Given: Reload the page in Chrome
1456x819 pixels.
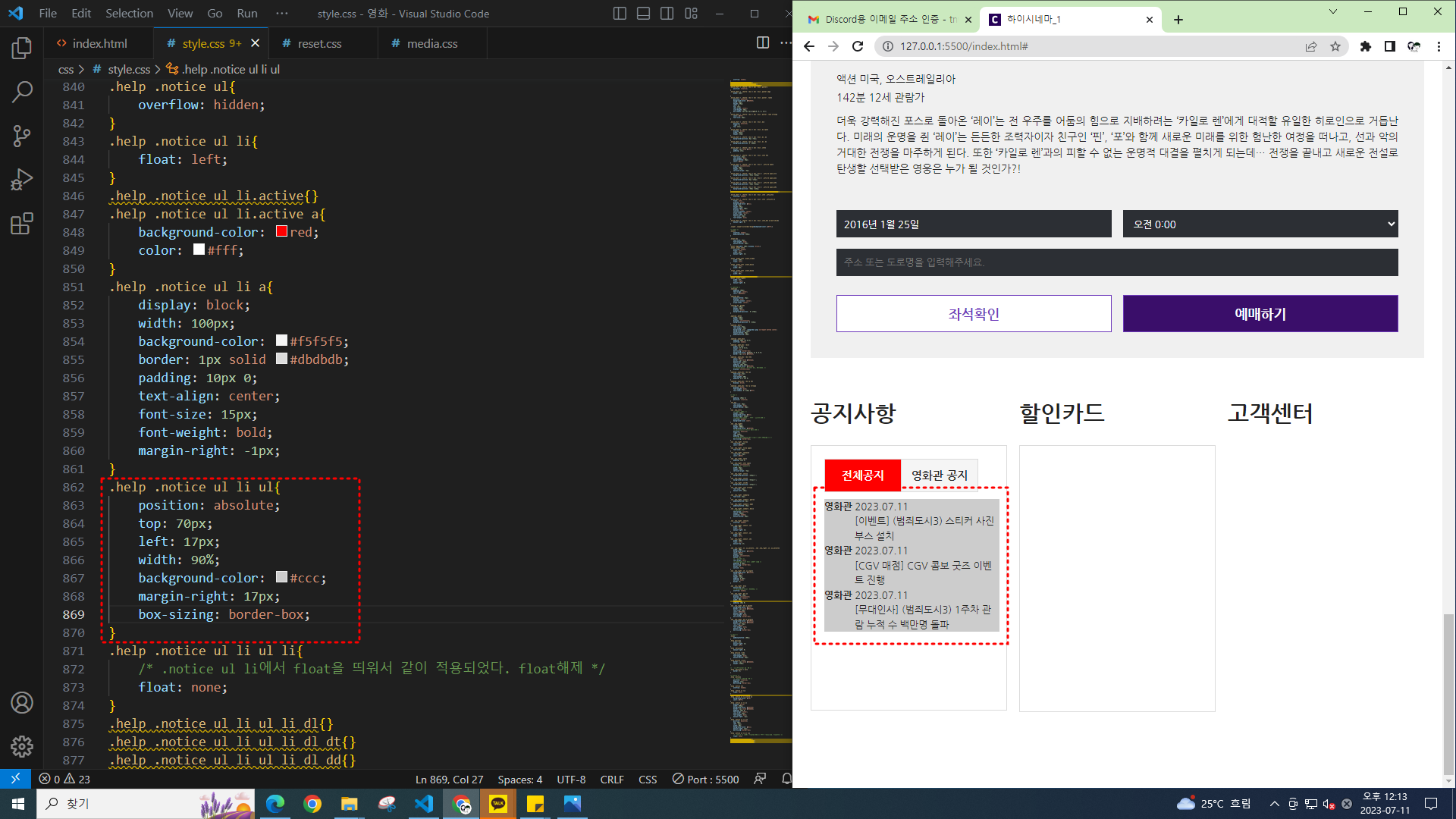Looking at the screenshot, I should [x=858, y=46].
